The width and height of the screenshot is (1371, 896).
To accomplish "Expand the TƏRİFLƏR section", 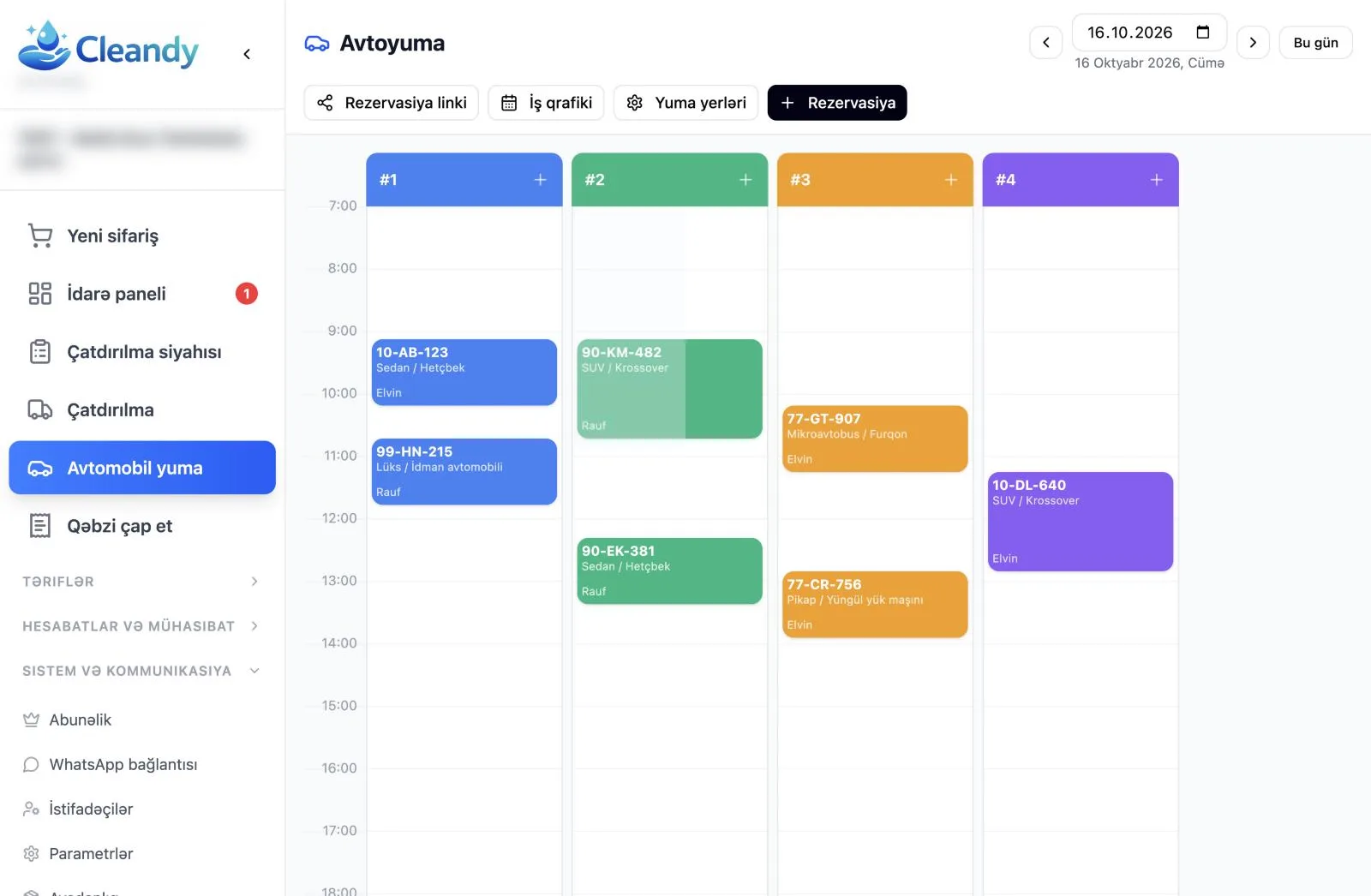I will tap(142, 582).
